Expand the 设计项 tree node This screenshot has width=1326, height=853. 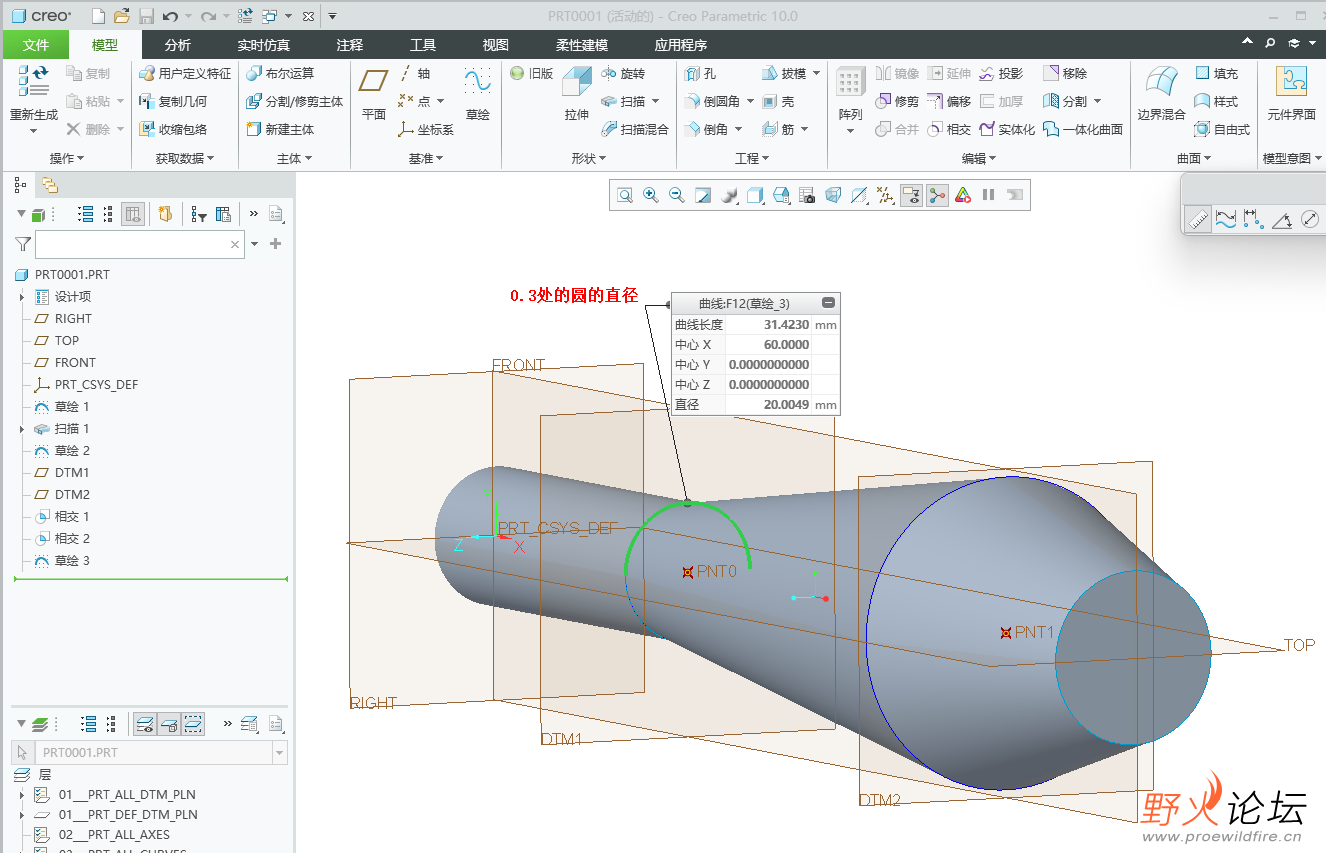22,297
